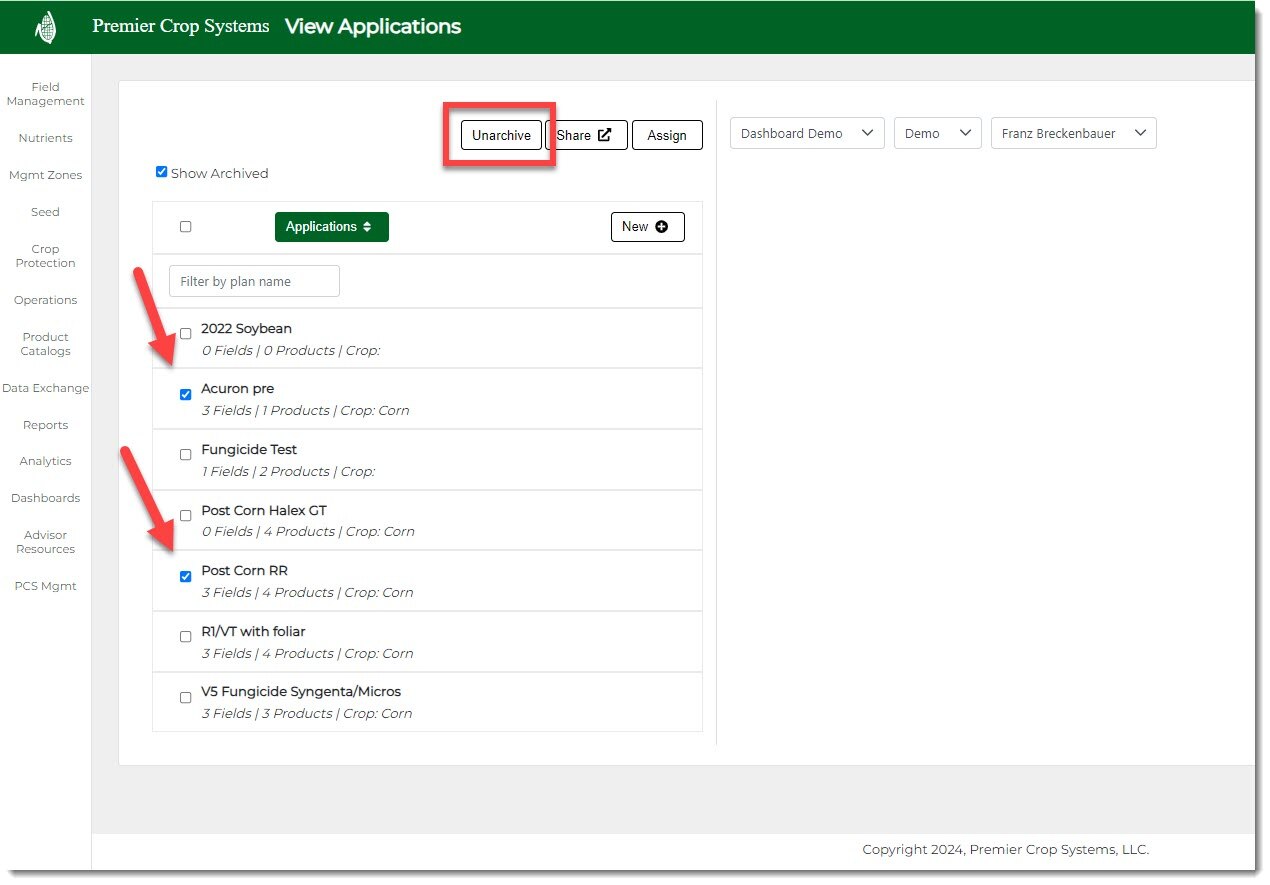
Task: Uncheck the Show Archived checkbox
Action: pos(162,172)
